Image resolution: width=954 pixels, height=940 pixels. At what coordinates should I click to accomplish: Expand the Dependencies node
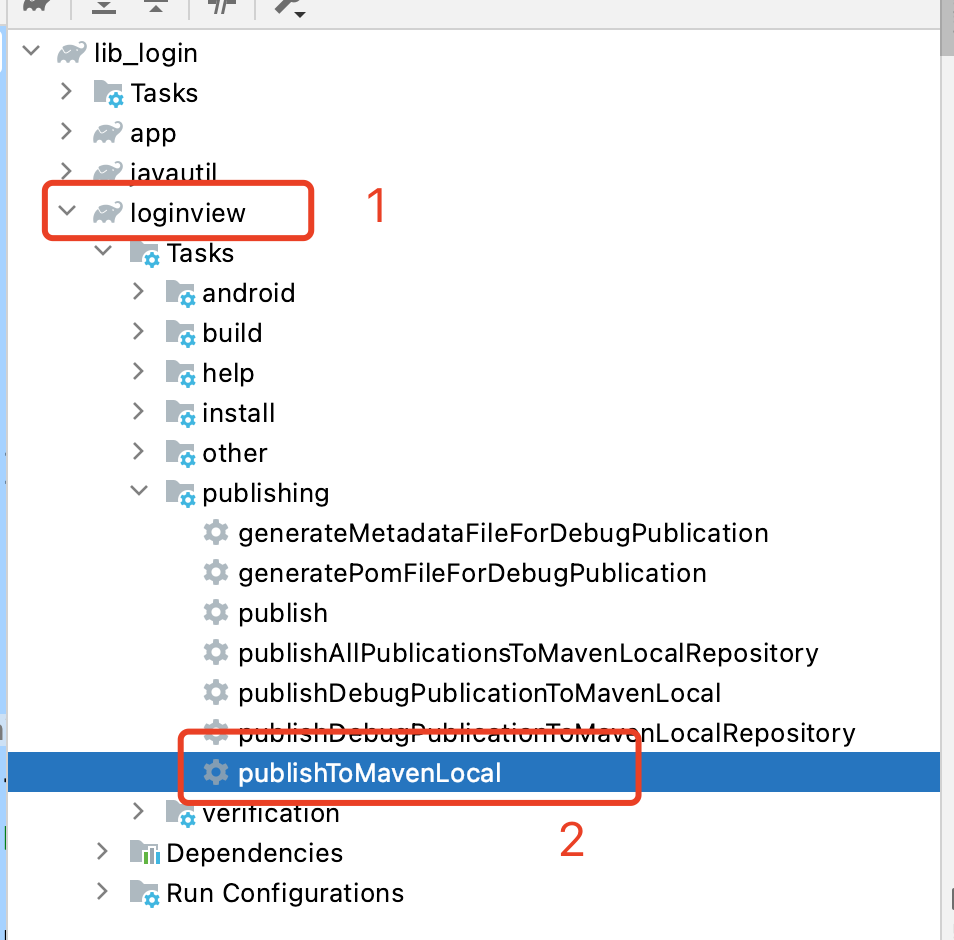pos(103,851)
